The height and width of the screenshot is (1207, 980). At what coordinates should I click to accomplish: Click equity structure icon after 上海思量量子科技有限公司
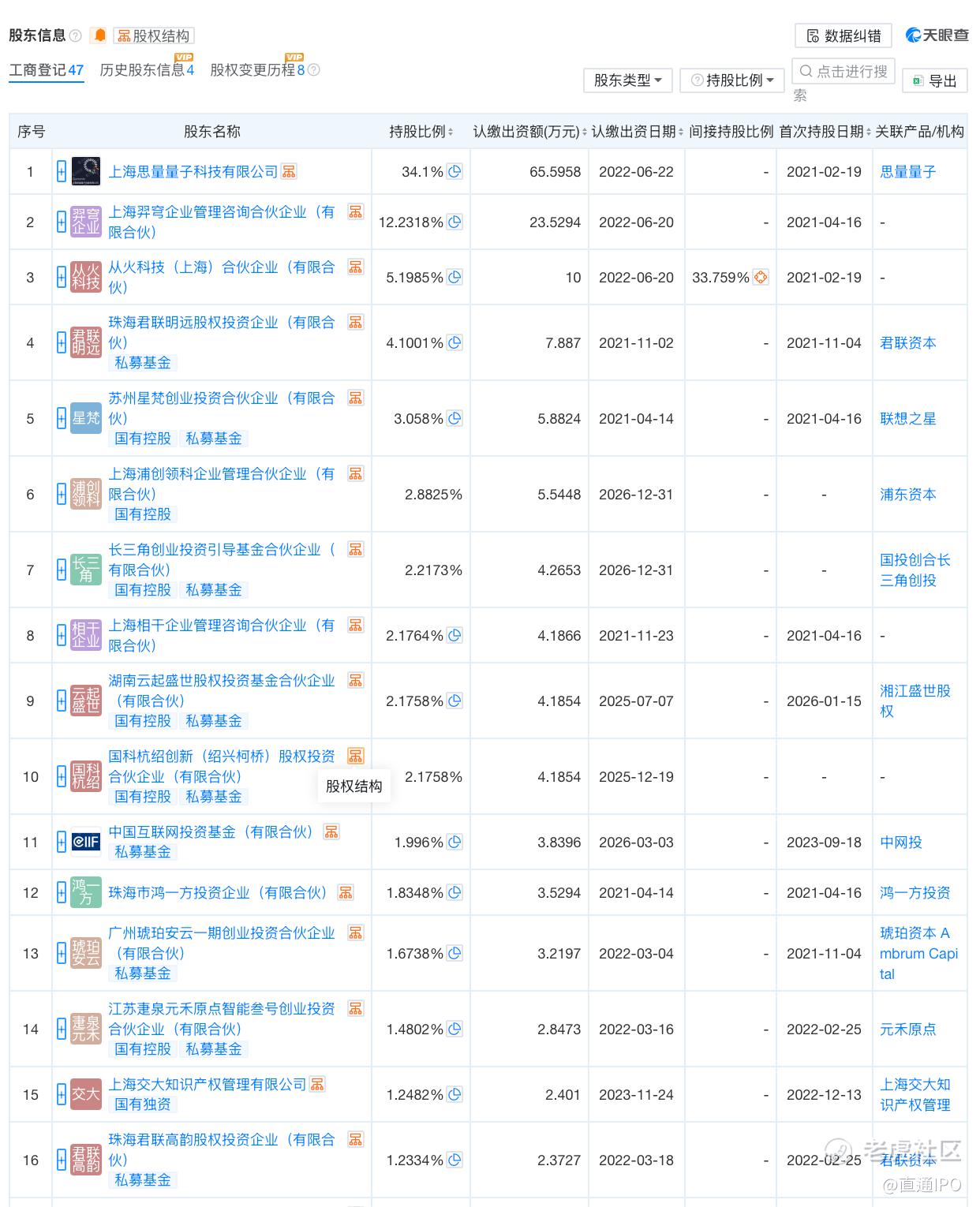[290, 171]
